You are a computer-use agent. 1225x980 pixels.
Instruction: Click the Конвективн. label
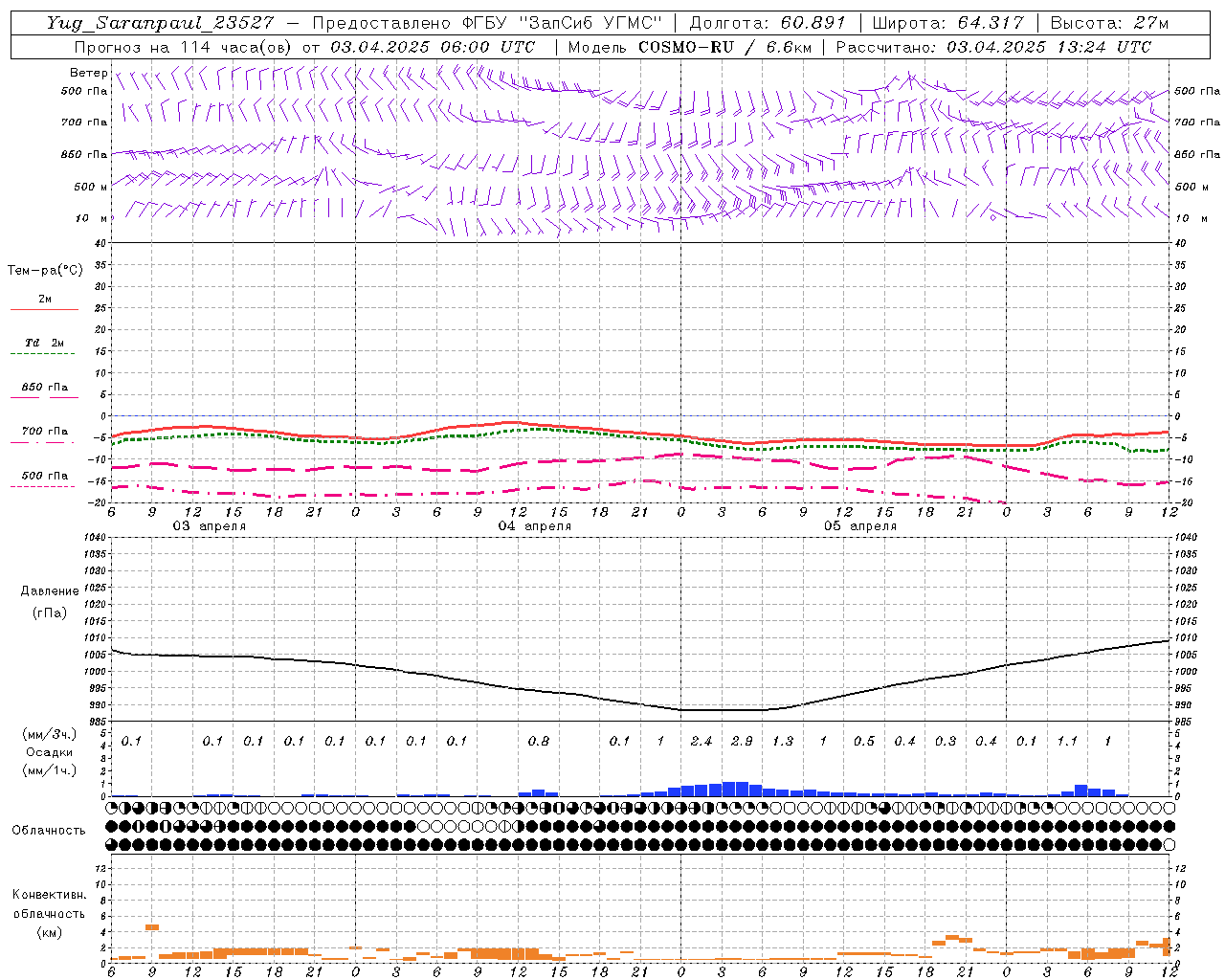[x=49, y=895]
